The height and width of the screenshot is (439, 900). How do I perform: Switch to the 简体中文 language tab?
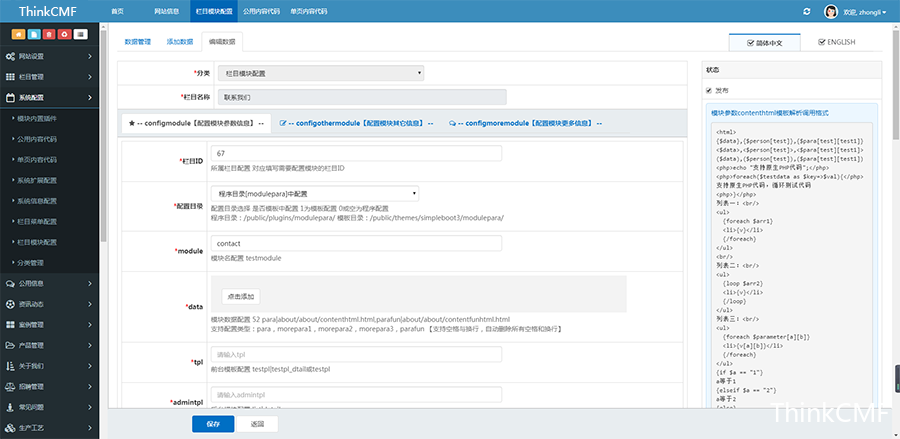pyautogui.click(x=765, y=42)
